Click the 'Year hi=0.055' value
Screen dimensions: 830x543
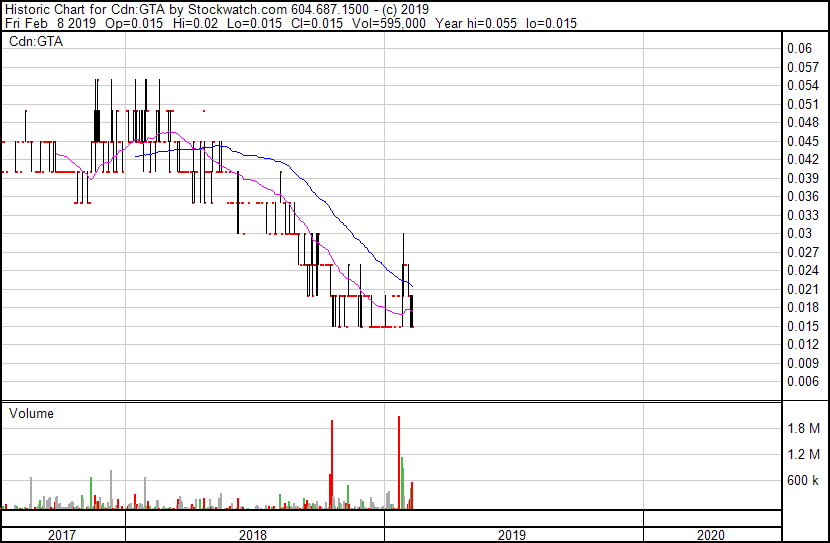[x=476, y=23]
